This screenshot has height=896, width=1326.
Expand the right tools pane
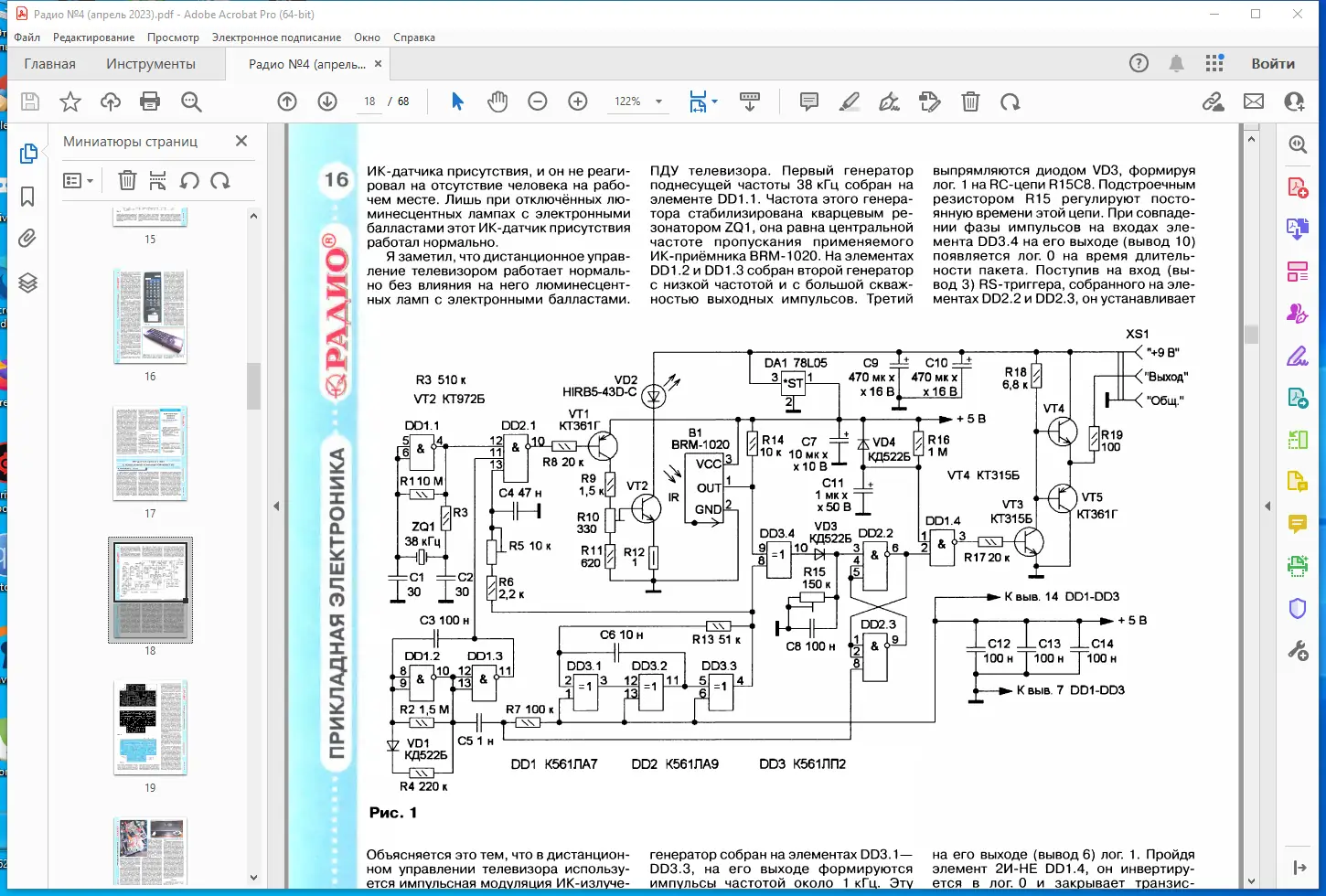(1299, 867)
